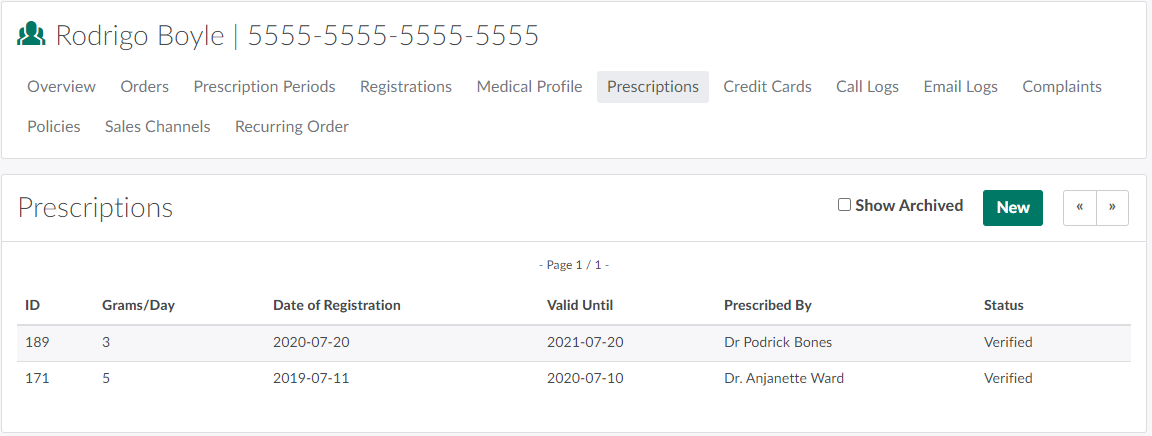1152x436 pixels.
Task: Enable the Show Archived checkbox
Action: point(844,205)
